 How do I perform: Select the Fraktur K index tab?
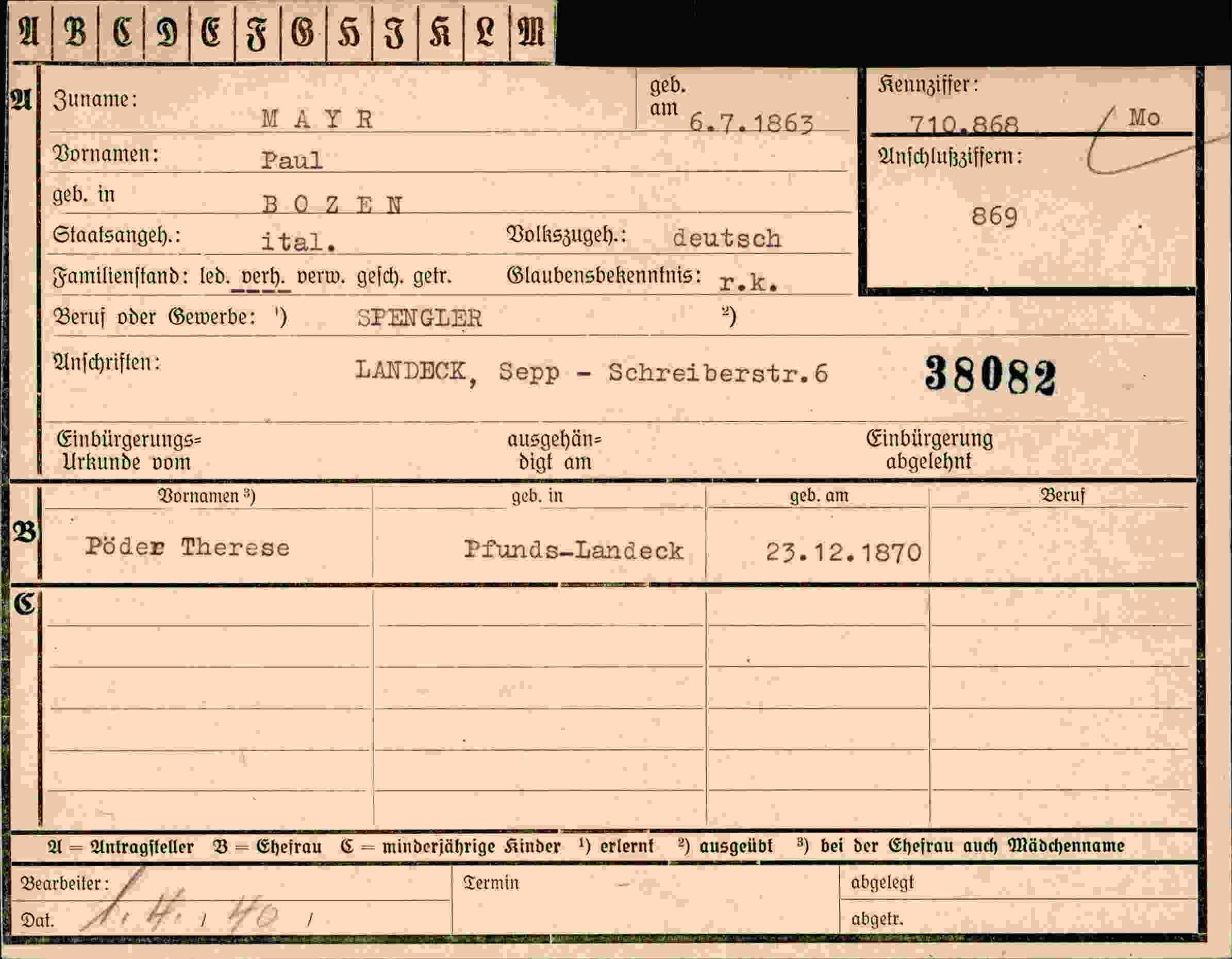(441, 31)
